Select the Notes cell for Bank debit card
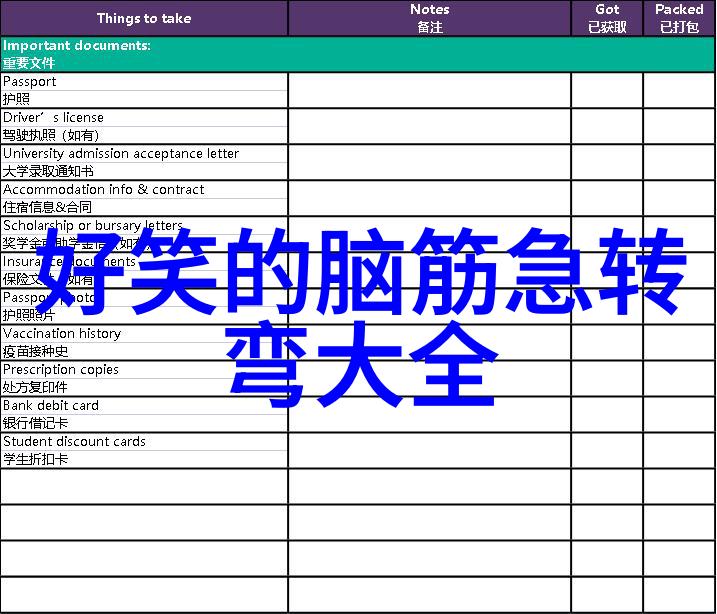Viewport: 717px width, 614px height. click(x=429, y=414)
